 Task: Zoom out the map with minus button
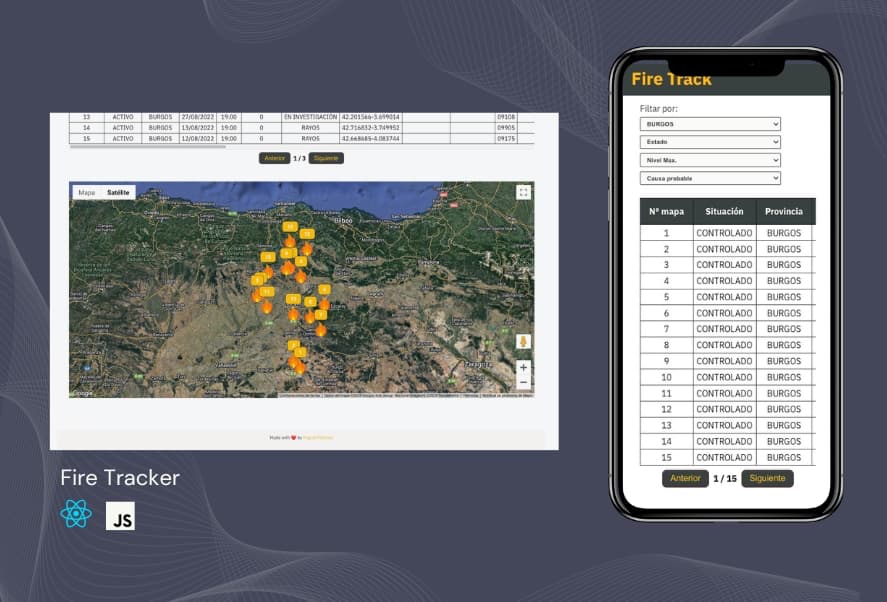pos(523,382)
